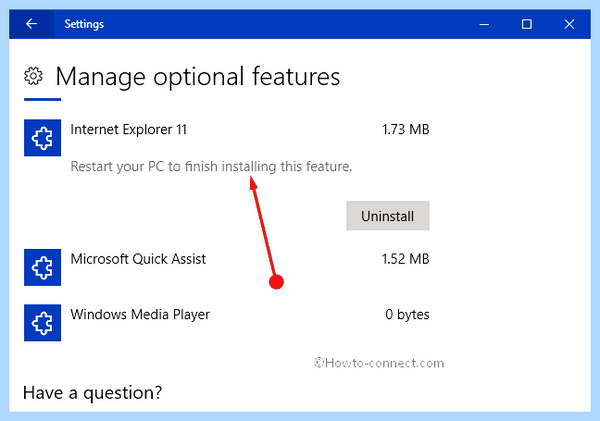Click the Restart your PC message text

click(211, 166)
